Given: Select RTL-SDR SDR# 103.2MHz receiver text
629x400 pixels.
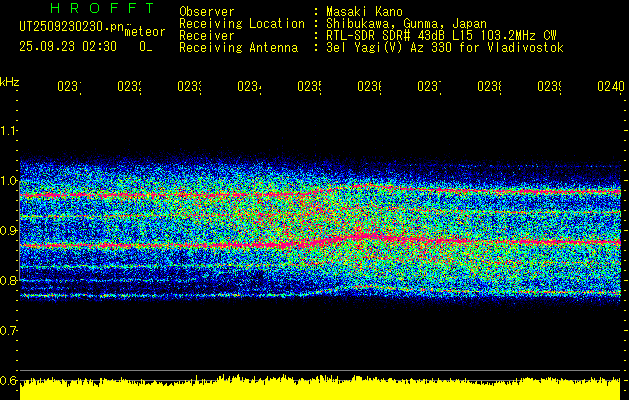Looking at the screenshot, I should coord(441,36).
